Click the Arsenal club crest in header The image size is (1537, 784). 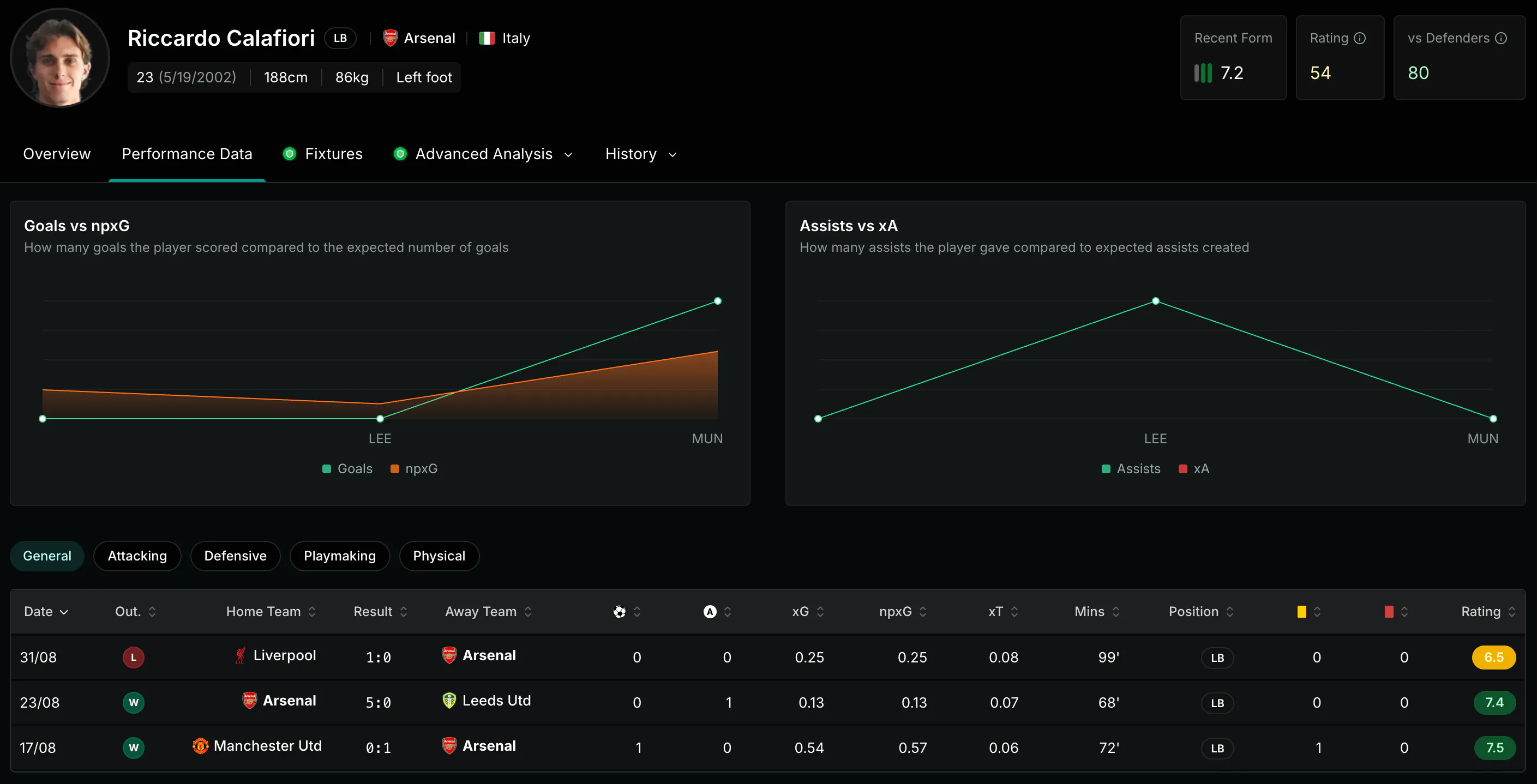pyautogui.click(x=390, y=38)
